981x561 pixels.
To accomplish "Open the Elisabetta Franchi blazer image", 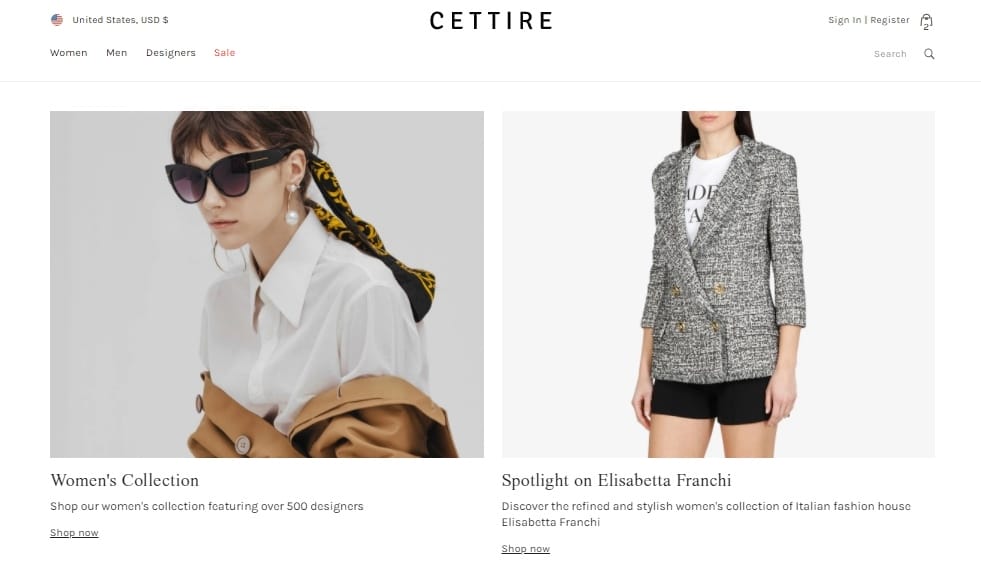I will tap(718, 285).
